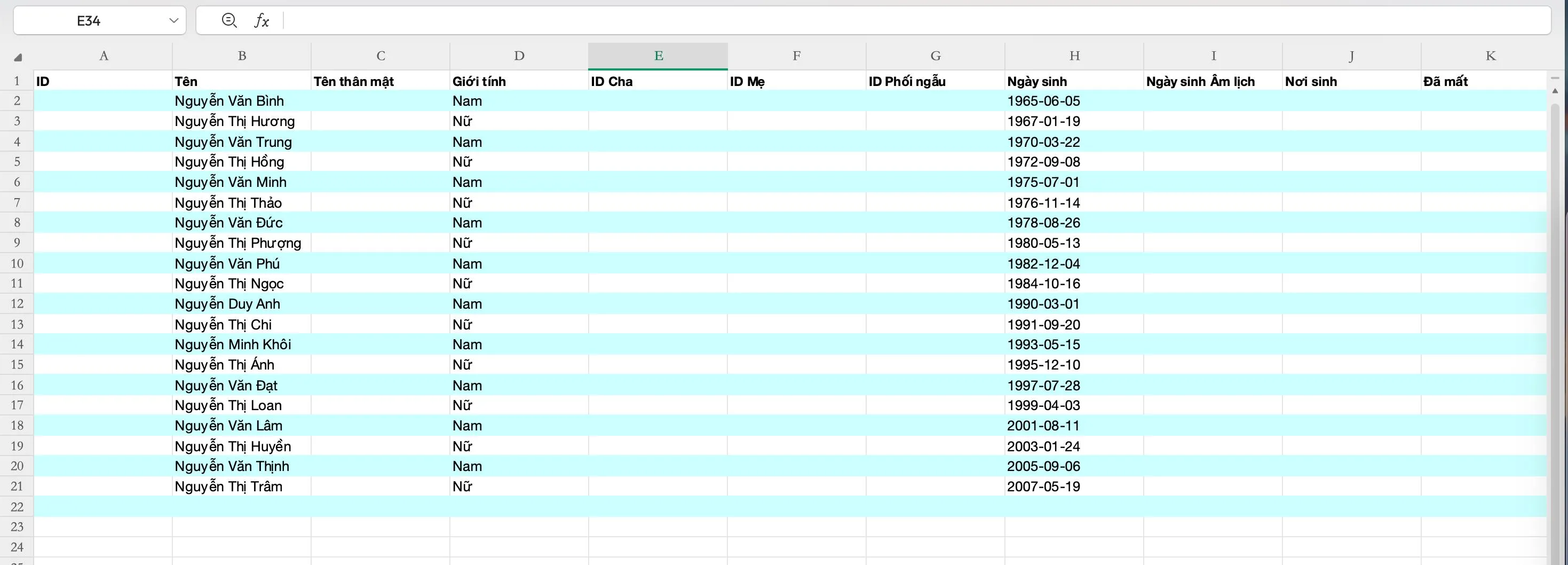Click the 'ID Phối ngẫu' header cell

pos(935,81)
